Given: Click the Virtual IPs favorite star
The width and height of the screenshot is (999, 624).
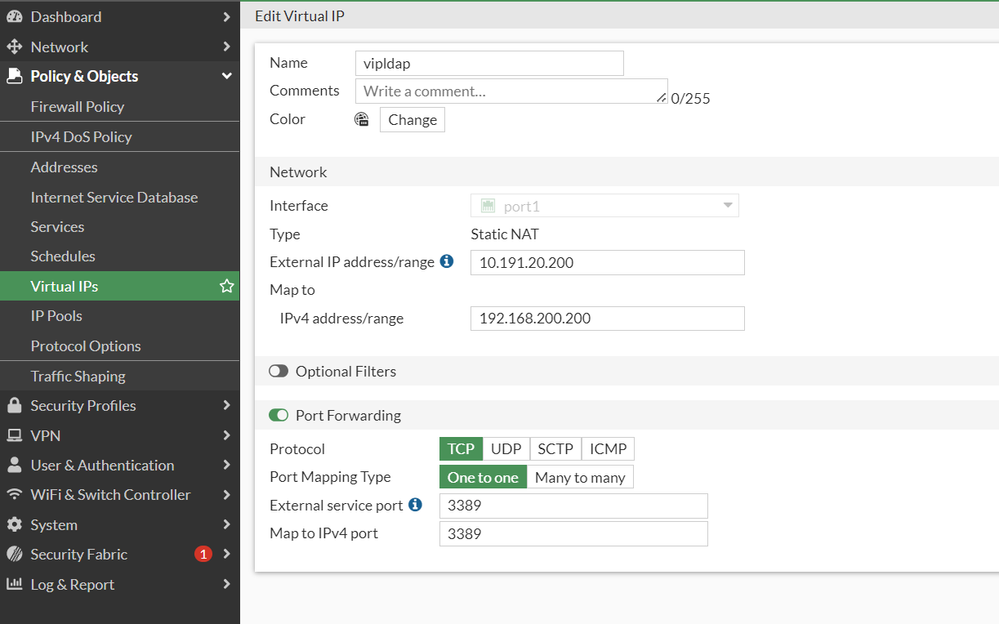Looking at the screenshot, I should (227, 287).
